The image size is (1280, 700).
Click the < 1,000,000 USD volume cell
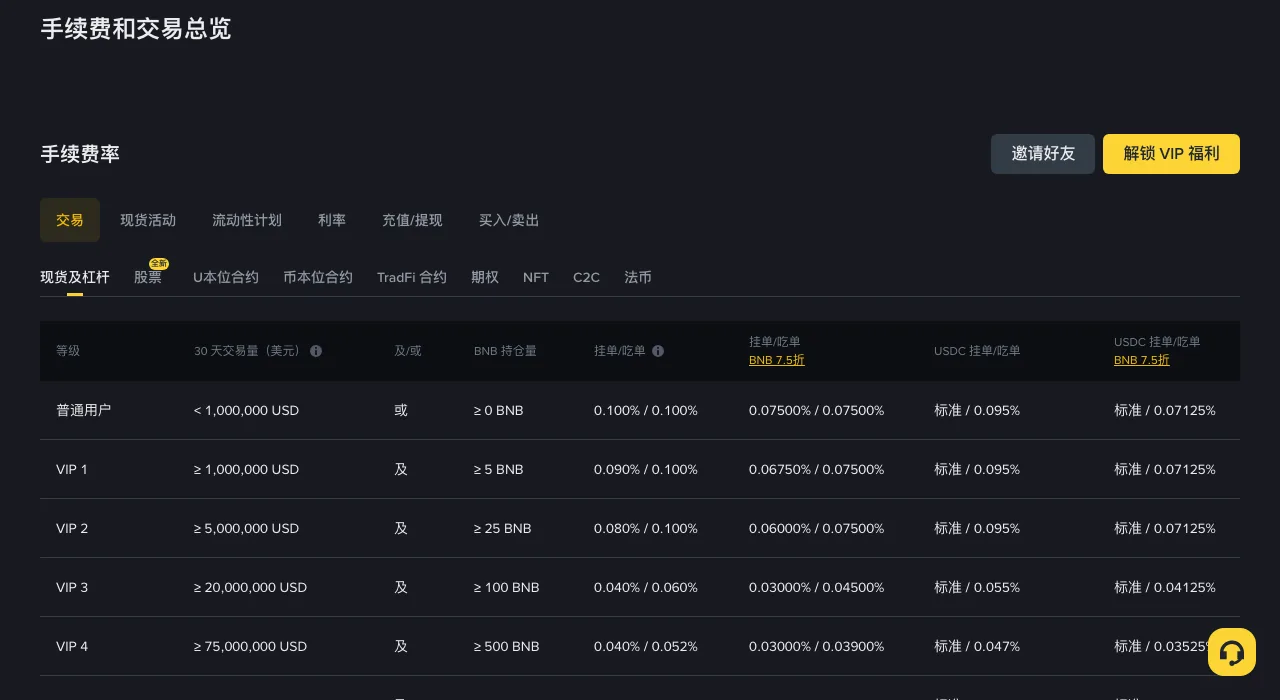coord(246,410)
